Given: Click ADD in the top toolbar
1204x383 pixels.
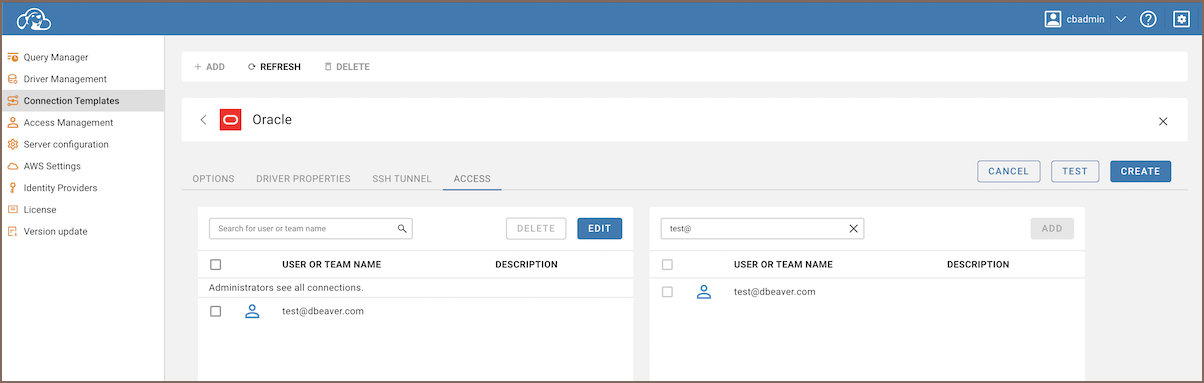Looking at the screenshot, I should (209, 67).
